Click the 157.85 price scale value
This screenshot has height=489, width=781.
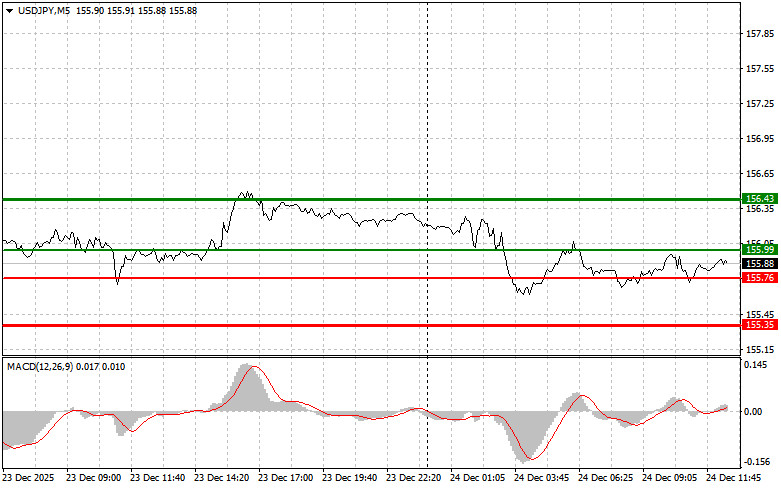click(x=760, y=34)
